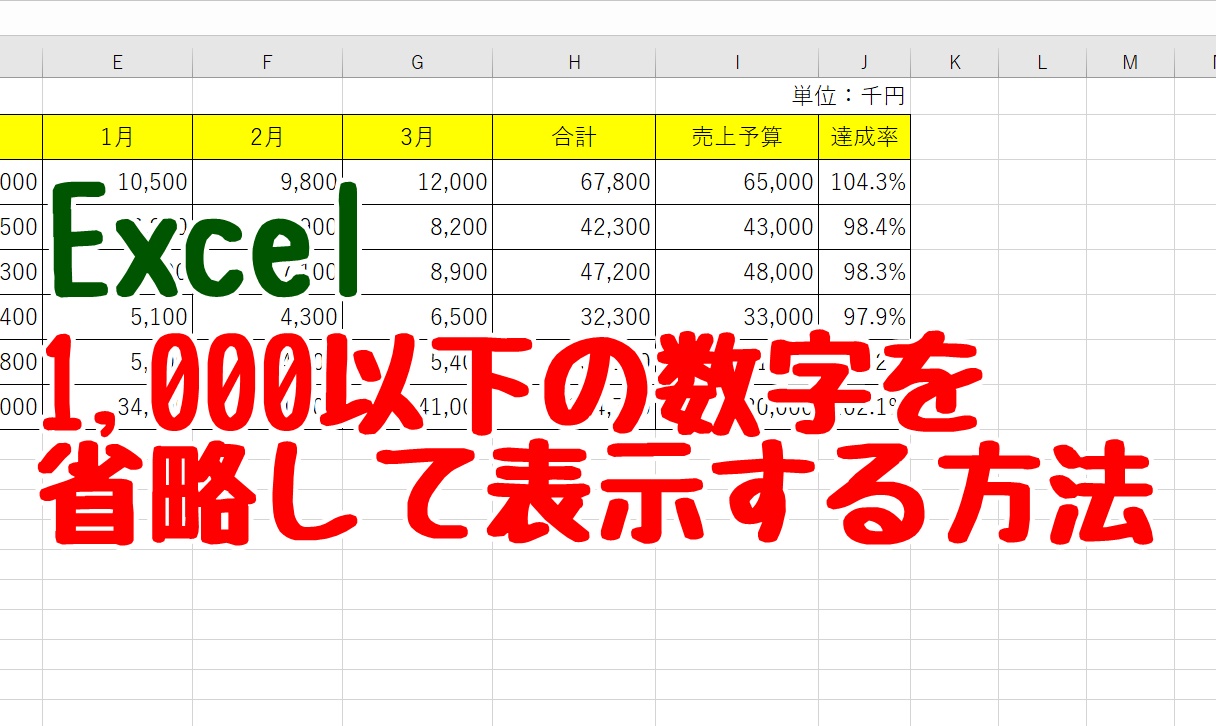Click the cell containing 5,100
Image resolution: width=1216 pixels, height=726 pixels.
click(x=117, y=317)
